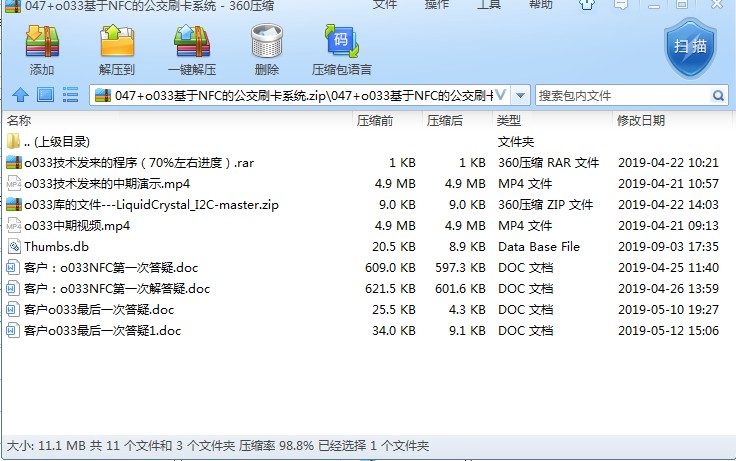
Task: Select 客户o033最后一次答疑.doc file name
Action: pyautogui.click(x=99, y=310)
